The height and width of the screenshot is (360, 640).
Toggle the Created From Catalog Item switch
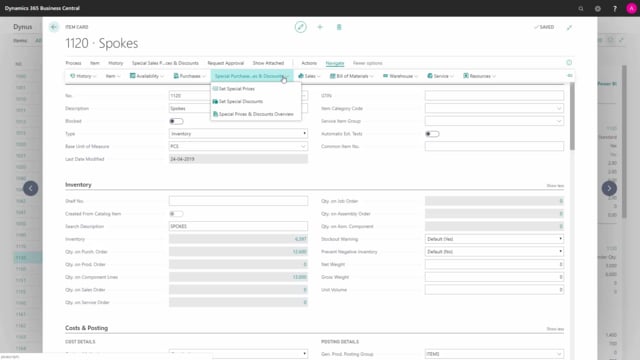click(176, 213)
